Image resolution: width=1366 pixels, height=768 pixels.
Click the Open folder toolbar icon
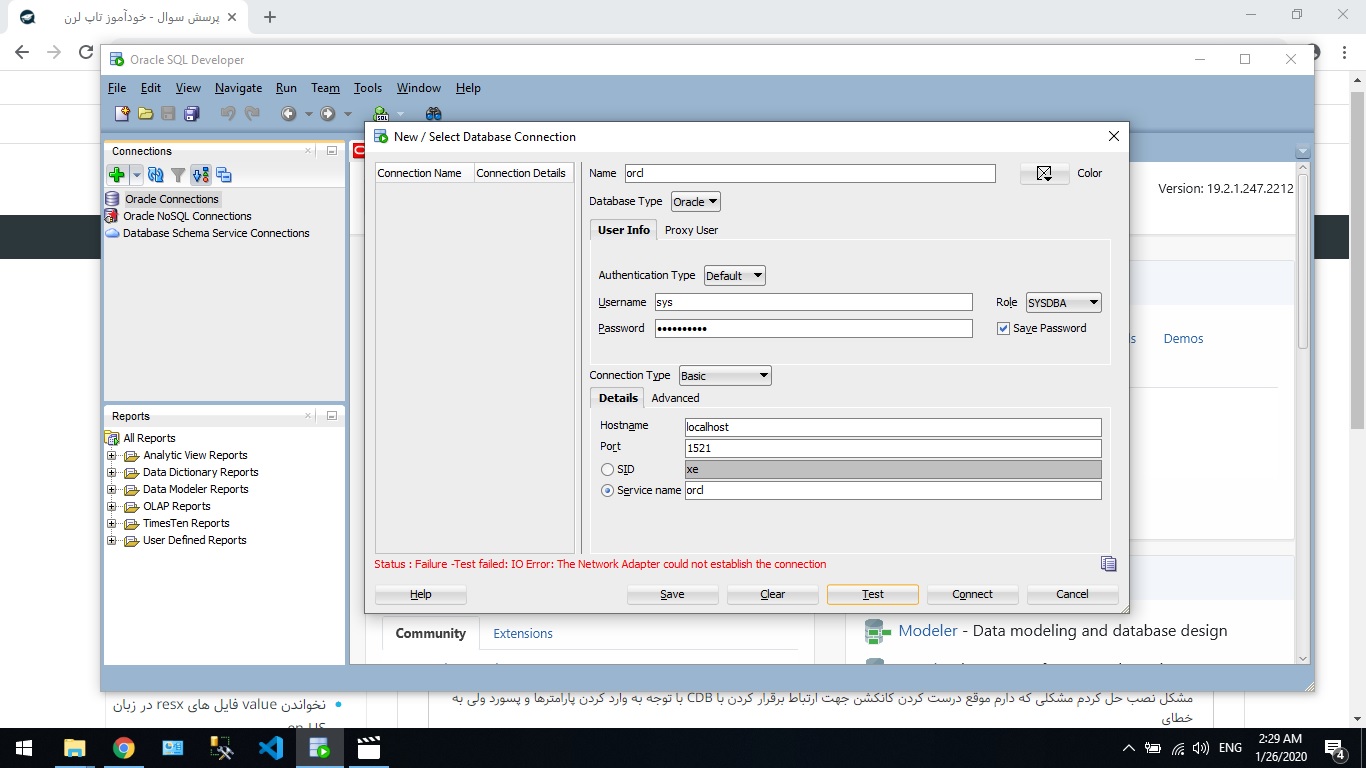145,114
